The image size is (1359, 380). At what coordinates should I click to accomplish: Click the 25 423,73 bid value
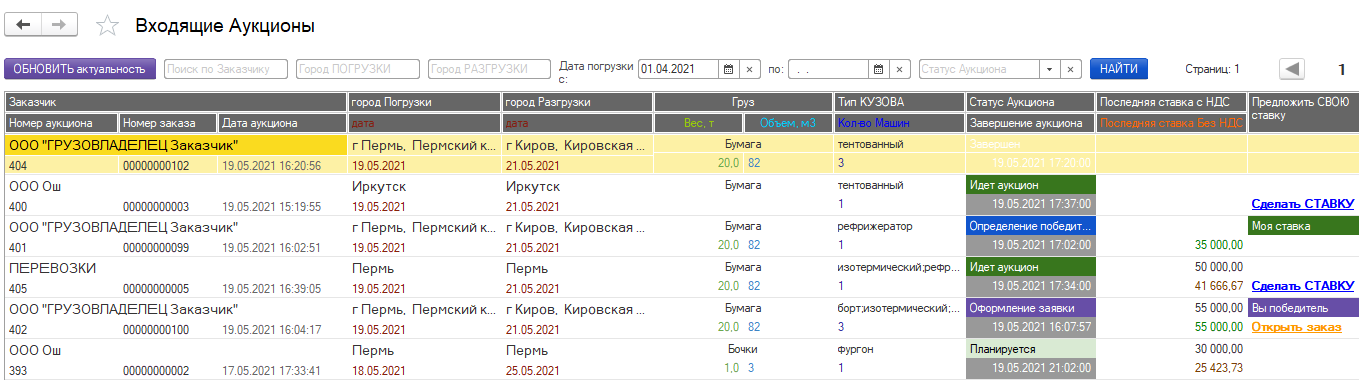pos(1218,368)
